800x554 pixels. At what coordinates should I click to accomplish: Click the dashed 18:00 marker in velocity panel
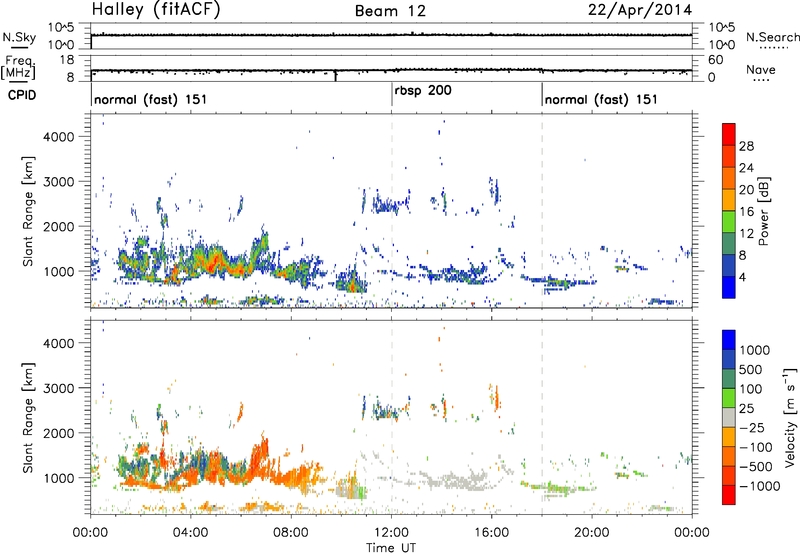coord(542,418)
